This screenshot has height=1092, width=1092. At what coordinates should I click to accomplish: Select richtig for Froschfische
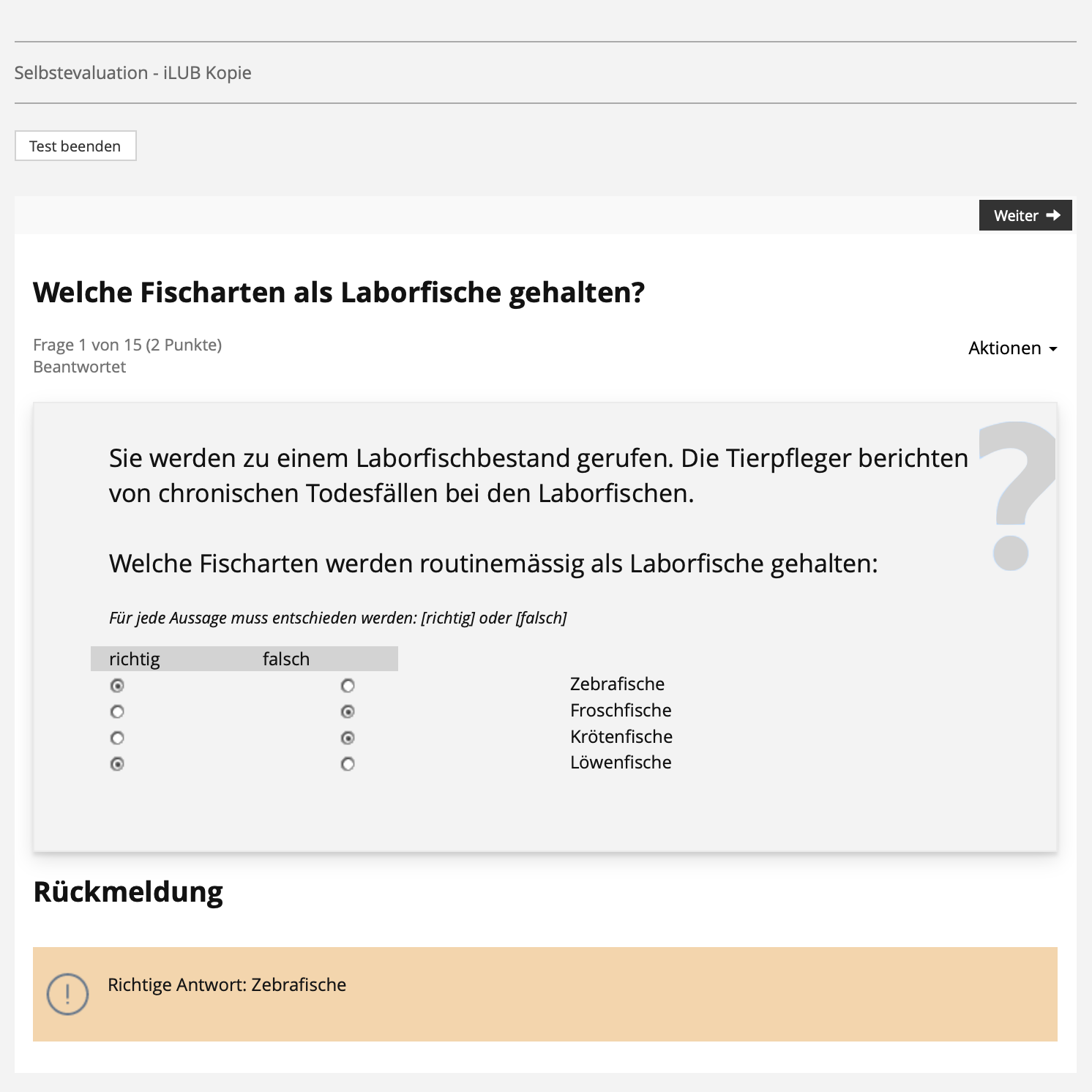(x=117, y=711)
